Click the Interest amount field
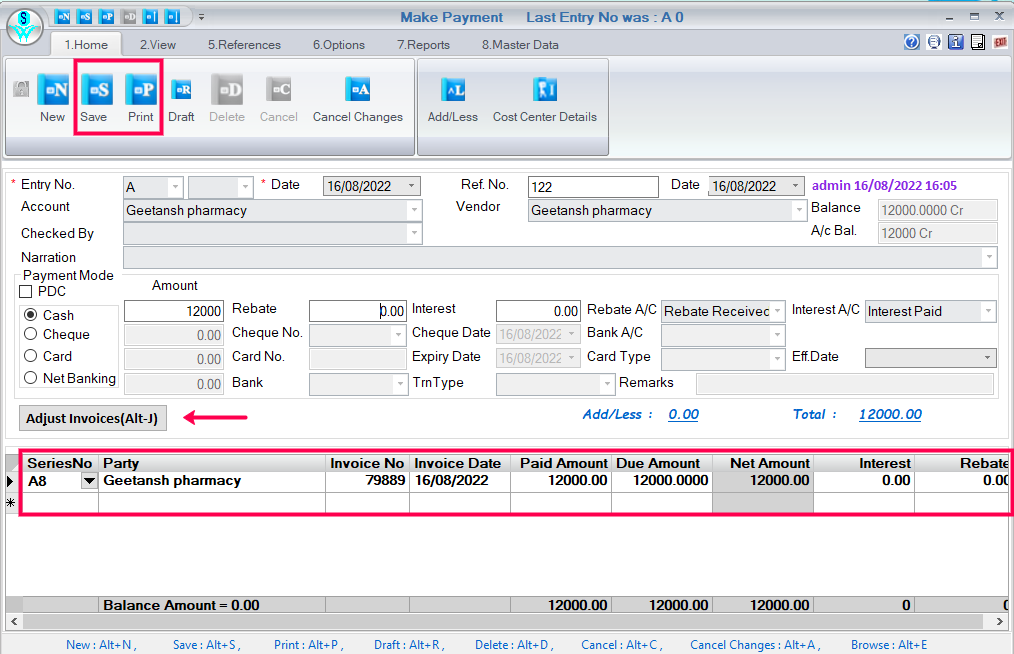1014x654 pixels. click(x=538, y=311)
